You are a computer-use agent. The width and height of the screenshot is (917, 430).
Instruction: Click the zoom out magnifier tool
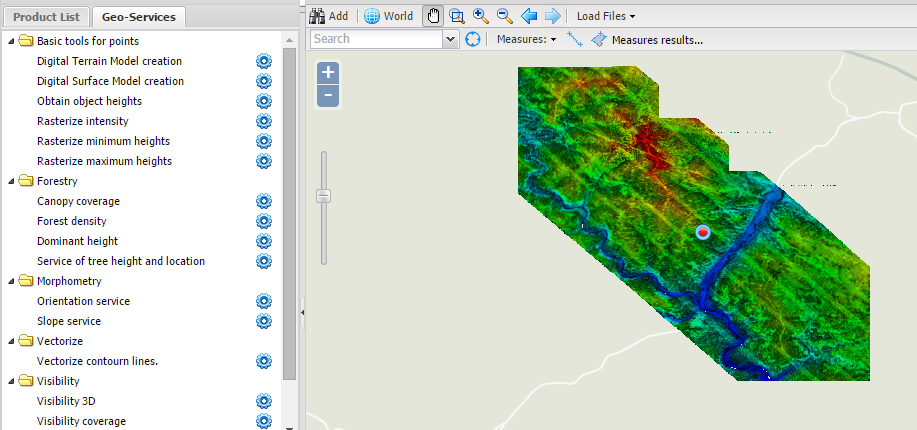tap(505, 16)
